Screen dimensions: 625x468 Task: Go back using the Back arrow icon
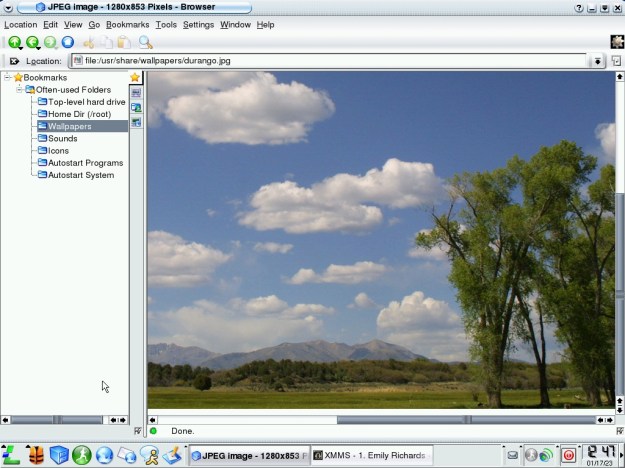coord(32,42)
